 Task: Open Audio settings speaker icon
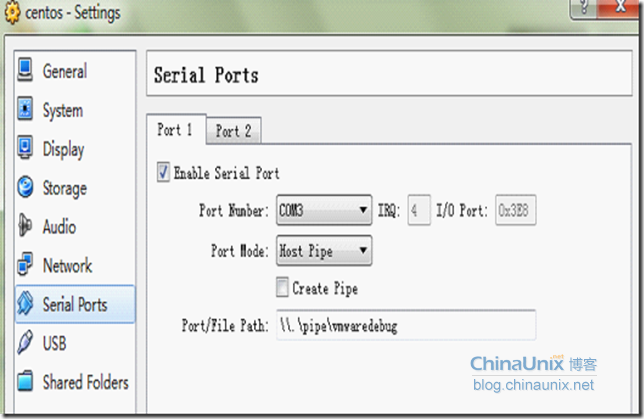tap(25, 226)
